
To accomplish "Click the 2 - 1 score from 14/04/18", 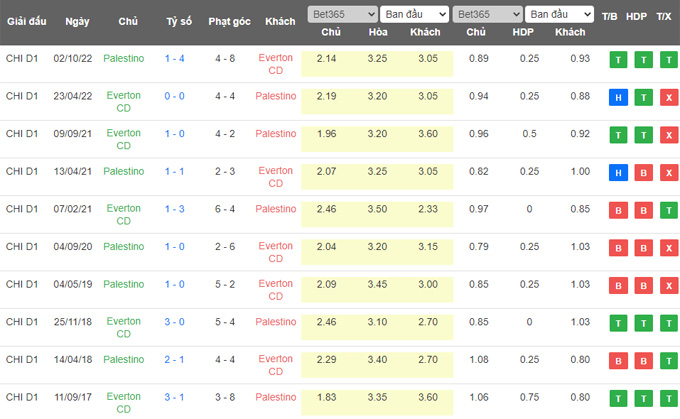I will coord(174,359).
